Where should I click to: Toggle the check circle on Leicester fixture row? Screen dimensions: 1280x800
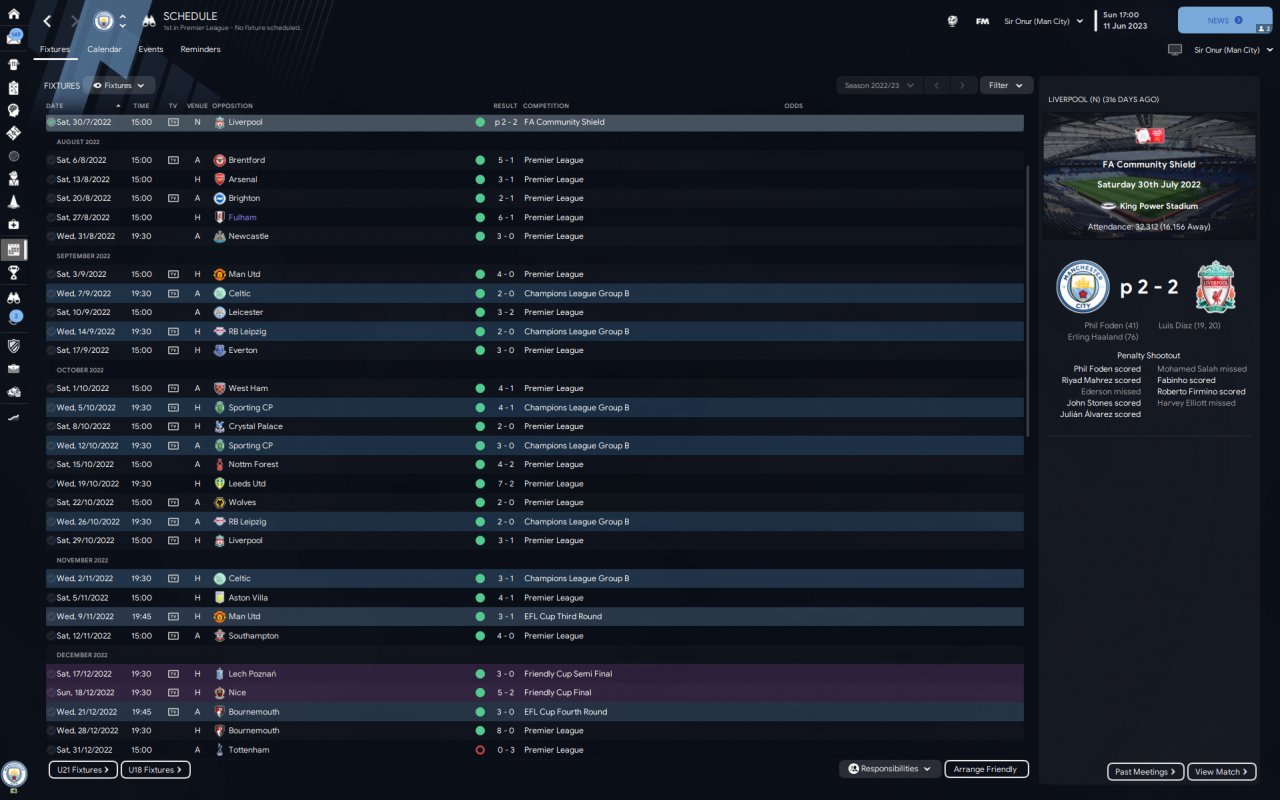(x=51, y=312)
